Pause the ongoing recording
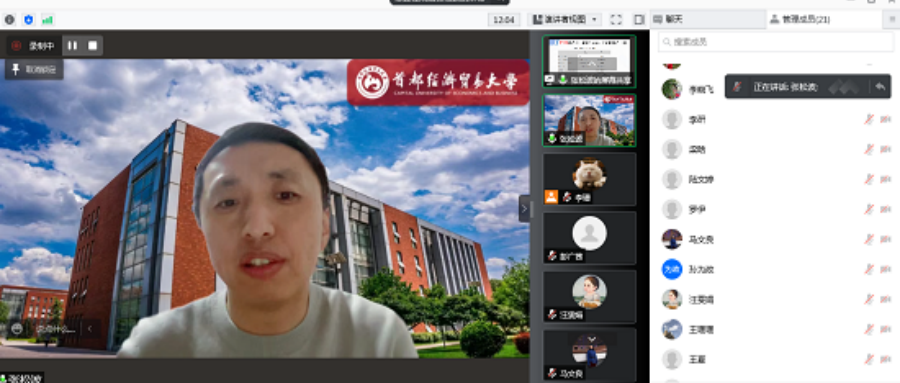This screenshot has width=900, height=383. point(72,45)
